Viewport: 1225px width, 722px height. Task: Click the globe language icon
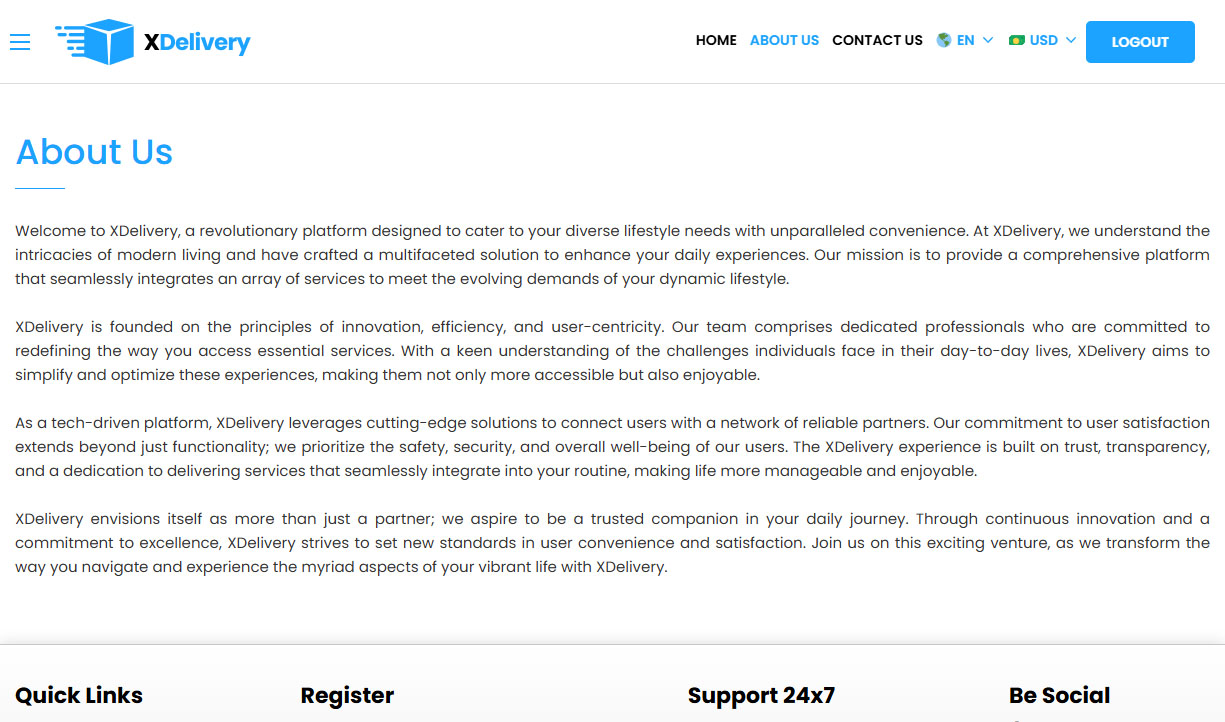point(943,40)
